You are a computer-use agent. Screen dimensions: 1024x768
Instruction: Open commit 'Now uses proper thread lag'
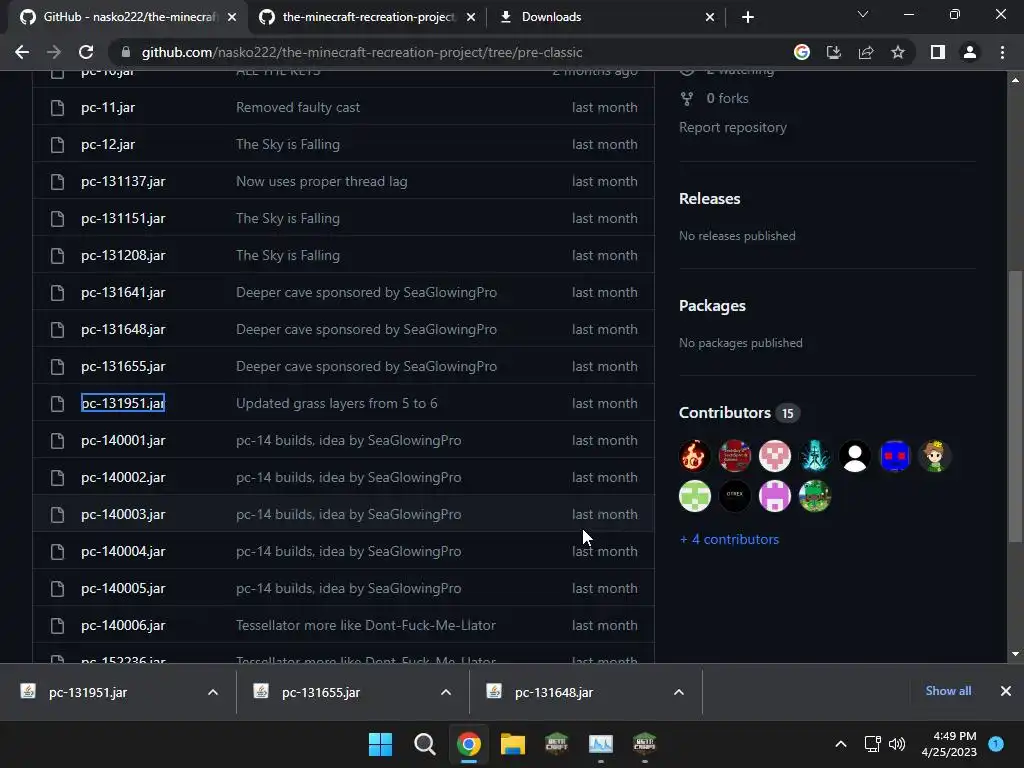coord(322,182)
